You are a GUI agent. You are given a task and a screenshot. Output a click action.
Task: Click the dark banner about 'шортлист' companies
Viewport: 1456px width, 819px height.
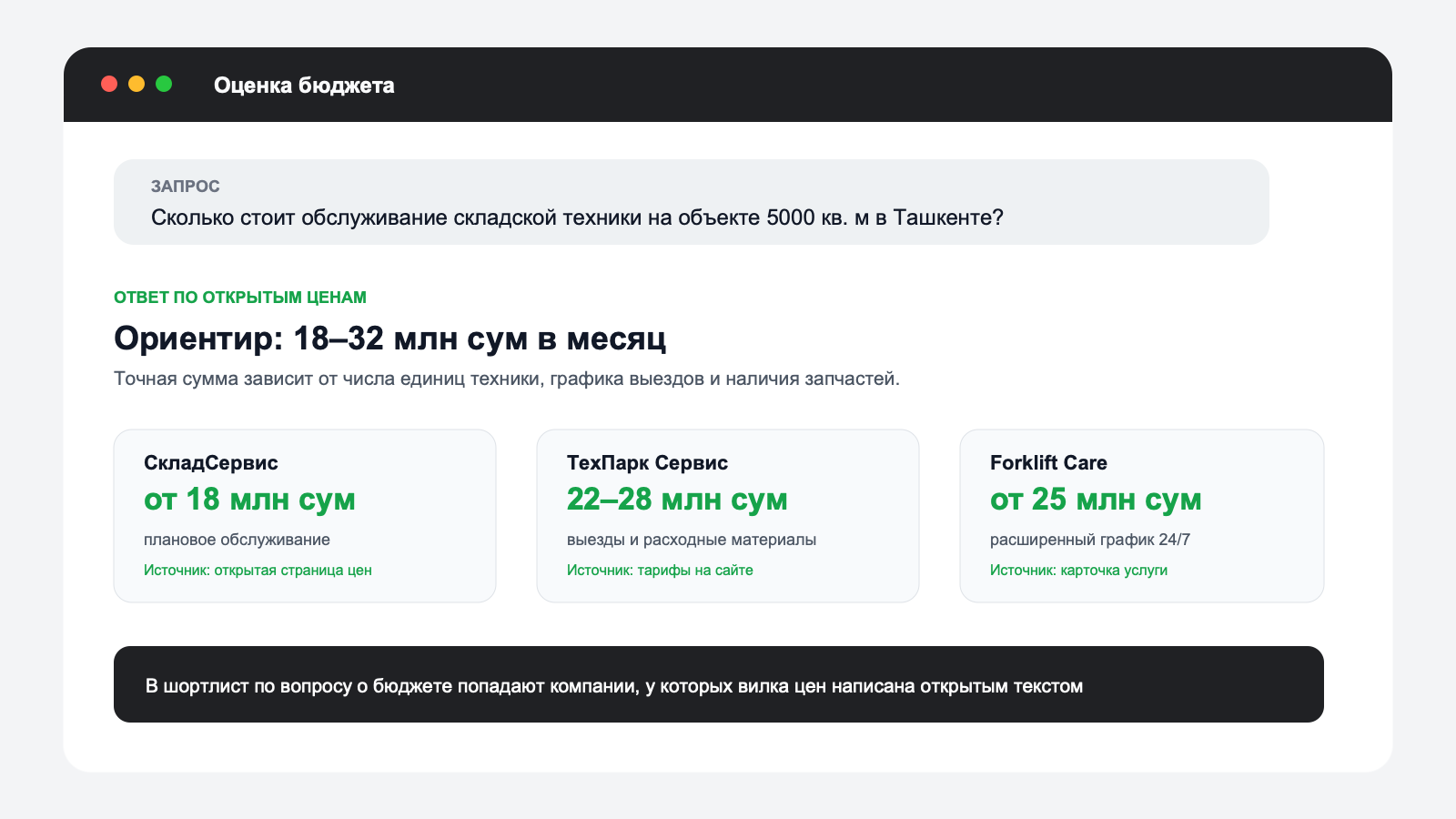coord(719,684)
